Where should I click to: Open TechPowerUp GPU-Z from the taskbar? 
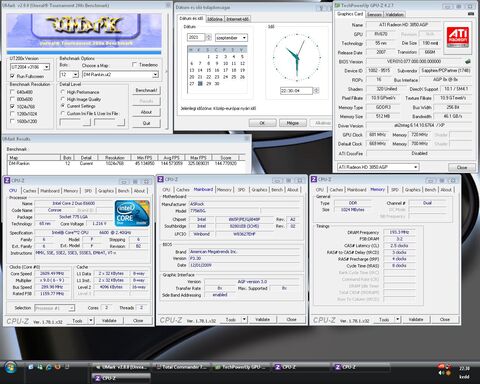241,367
